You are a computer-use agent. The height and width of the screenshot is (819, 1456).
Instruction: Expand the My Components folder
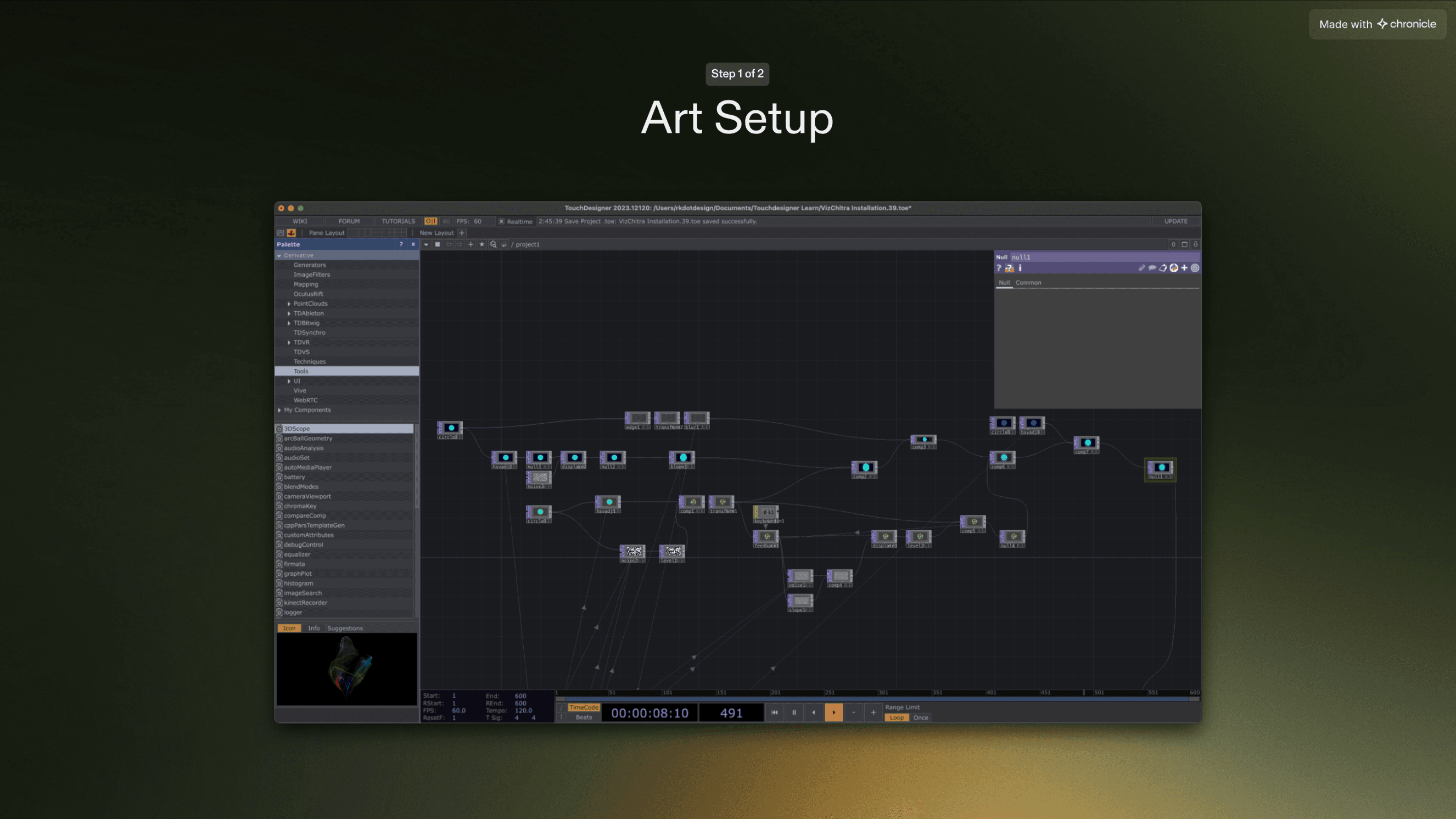pyautogui.click(x=279, y=410)
